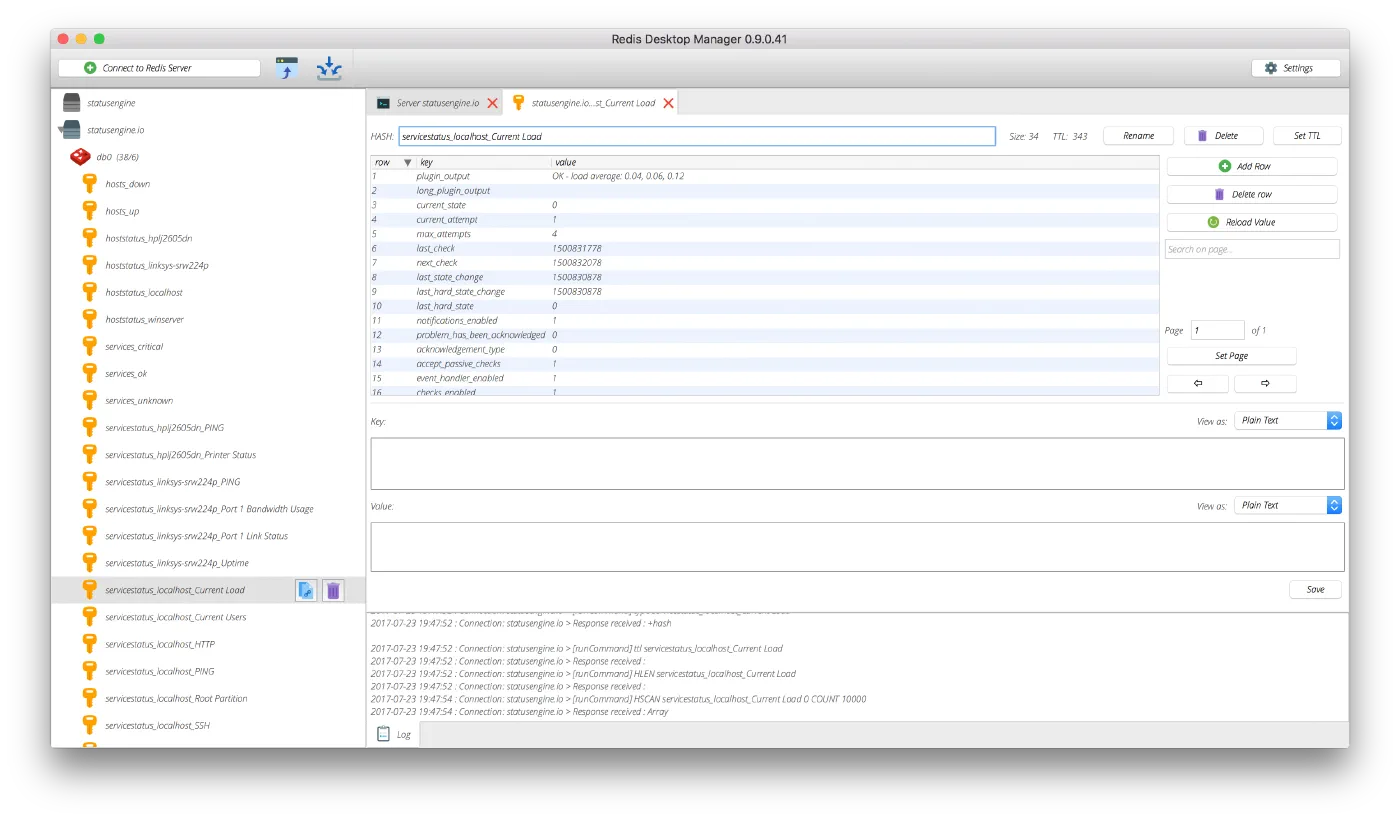The width and height of the screenshot is (1400, 820).
Task: Click the key icon beside servicestatus_localhost_SSH
Action: pyautogui.click(x=89, y=725)
